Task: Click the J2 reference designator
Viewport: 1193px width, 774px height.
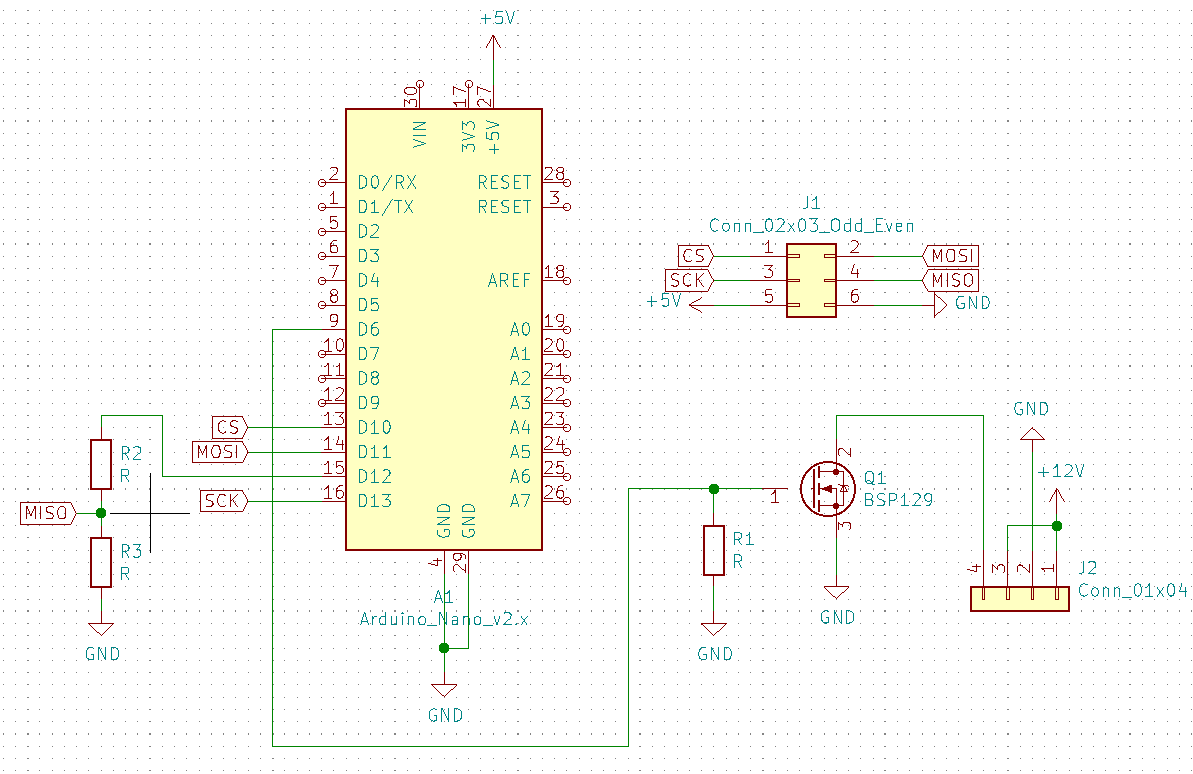Action: 1088,568
